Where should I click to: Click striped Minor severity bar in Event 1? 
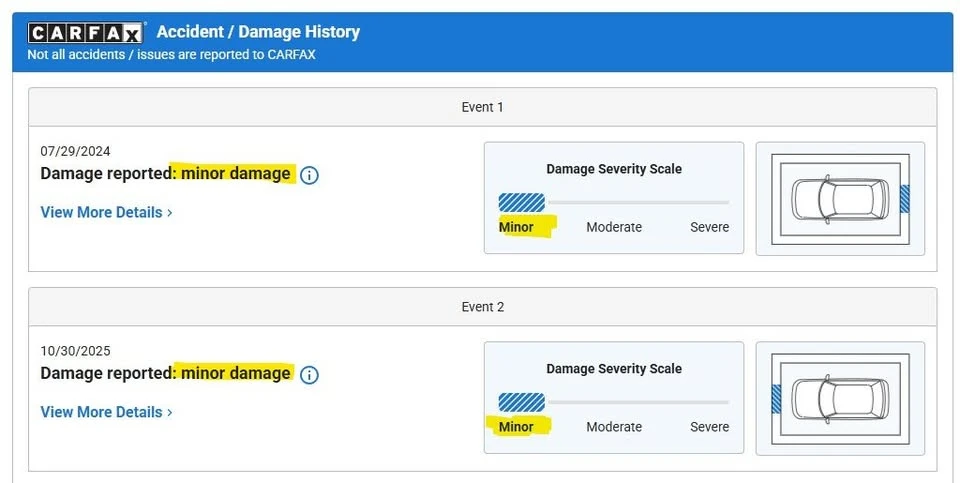522,203
